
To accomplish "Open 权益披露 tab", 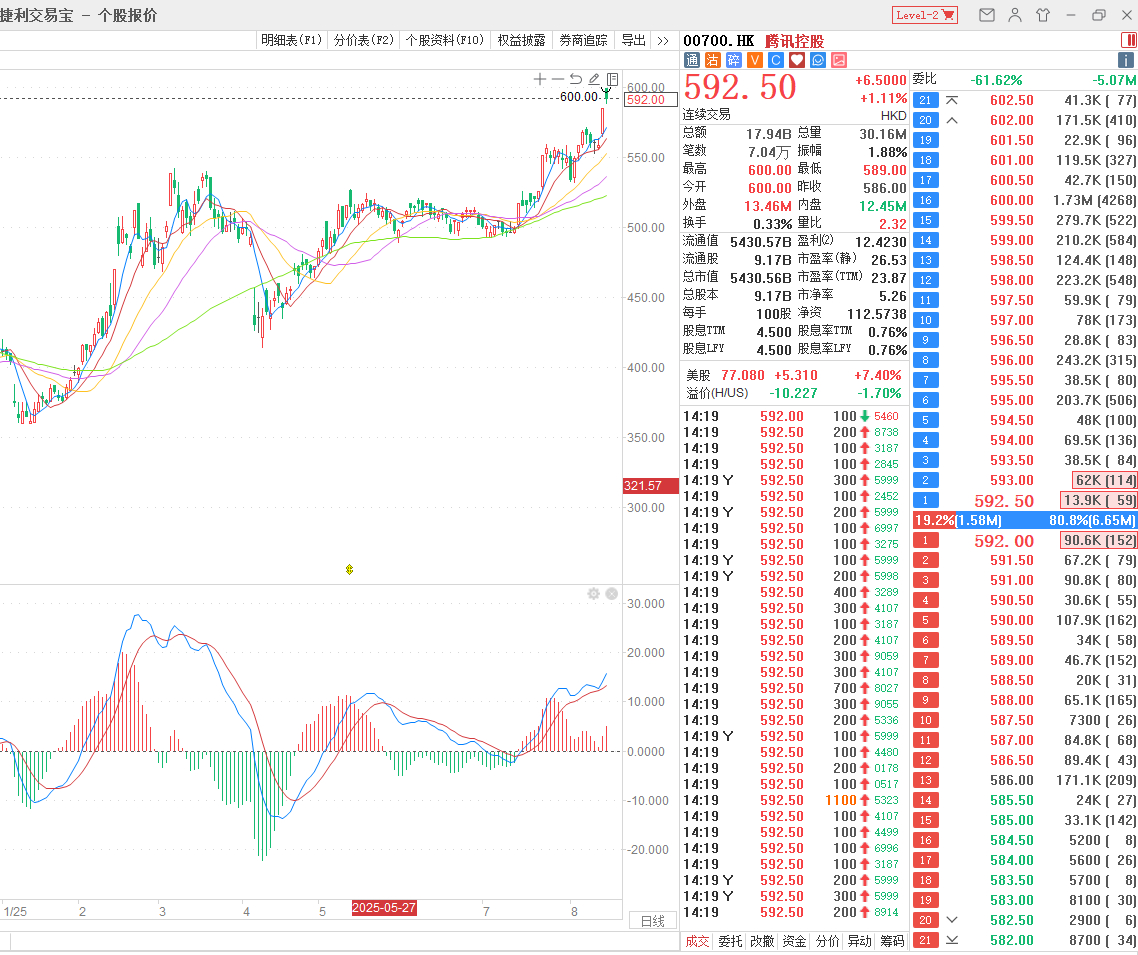I will point(521,41).
